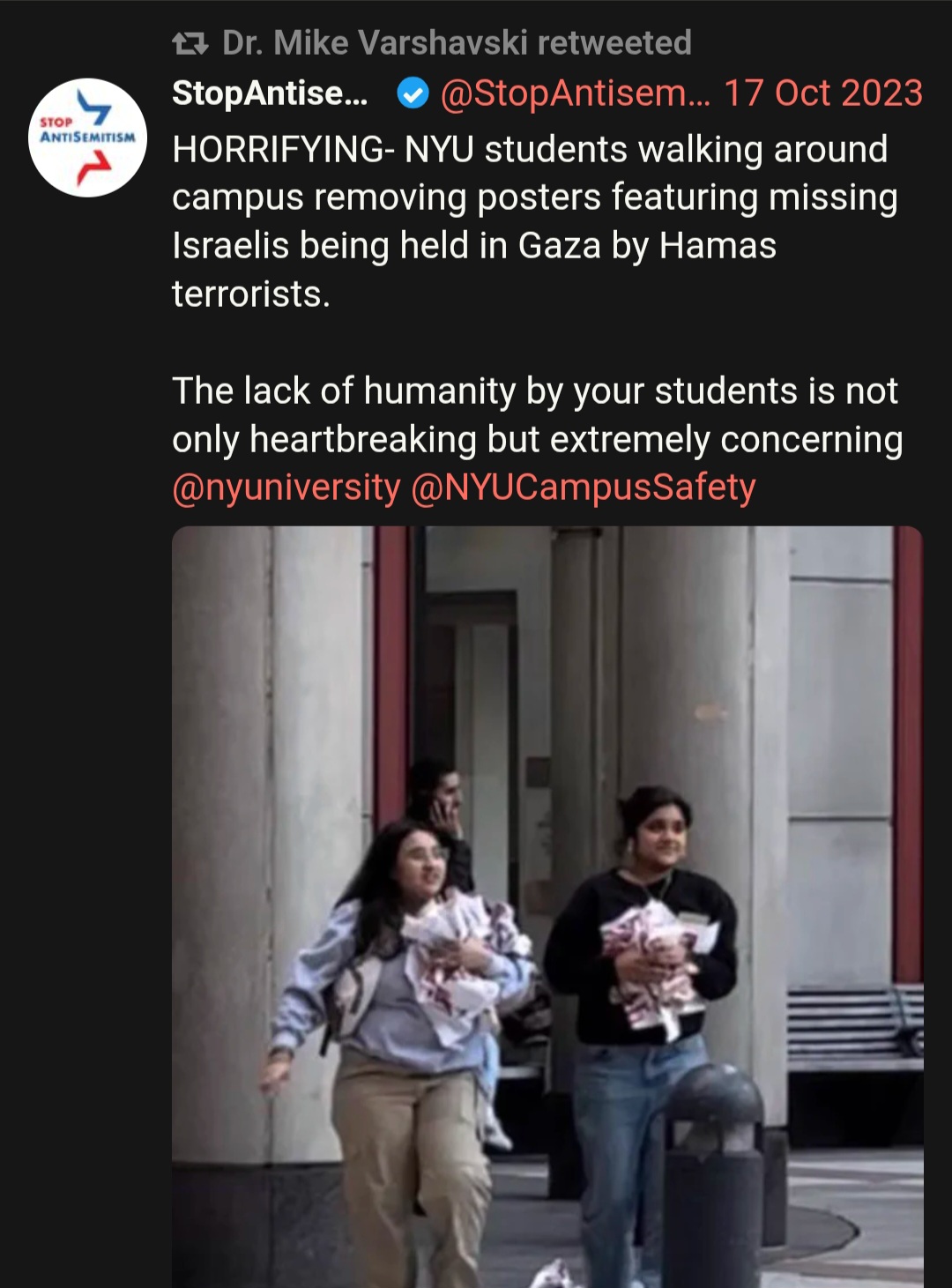Tap the blue arrow in the avatar logo
This screenshot has width=952, height=1288.
[95, 106]
